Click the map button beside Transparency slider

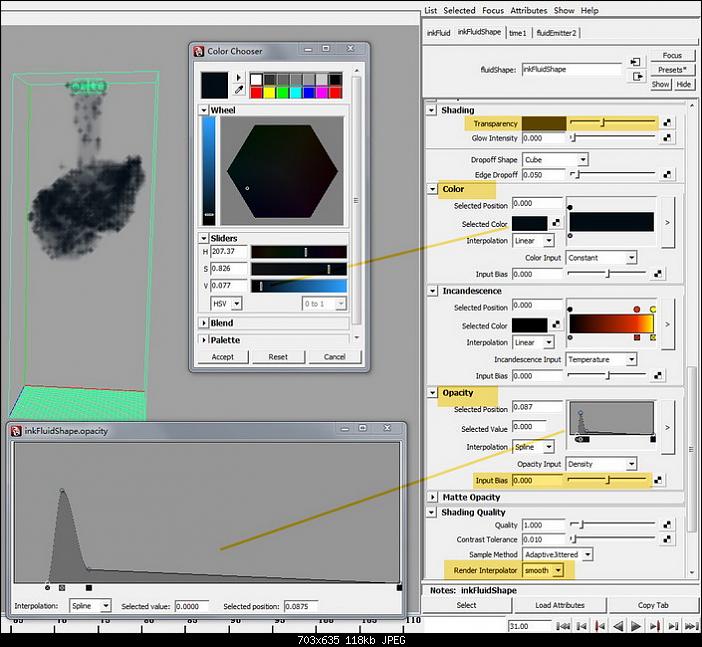coord(667,123)
